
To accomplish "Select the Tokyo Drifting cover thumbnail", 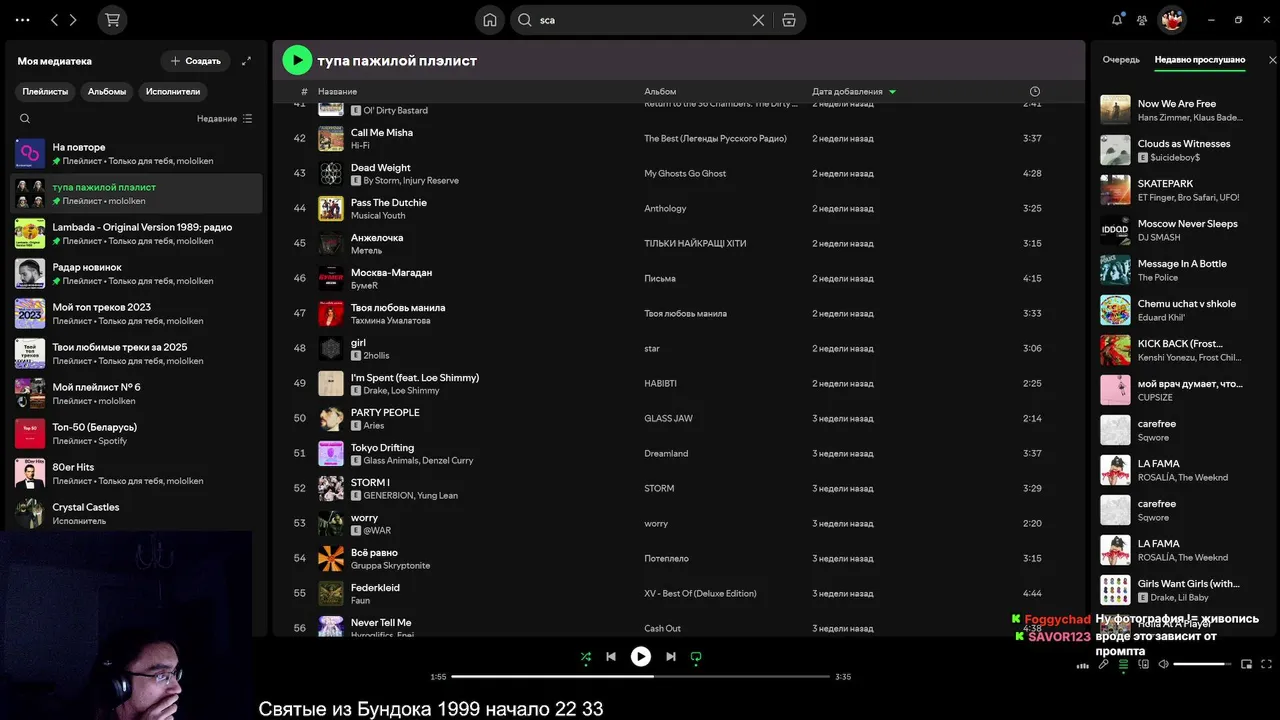I will (x=331, y=453).
